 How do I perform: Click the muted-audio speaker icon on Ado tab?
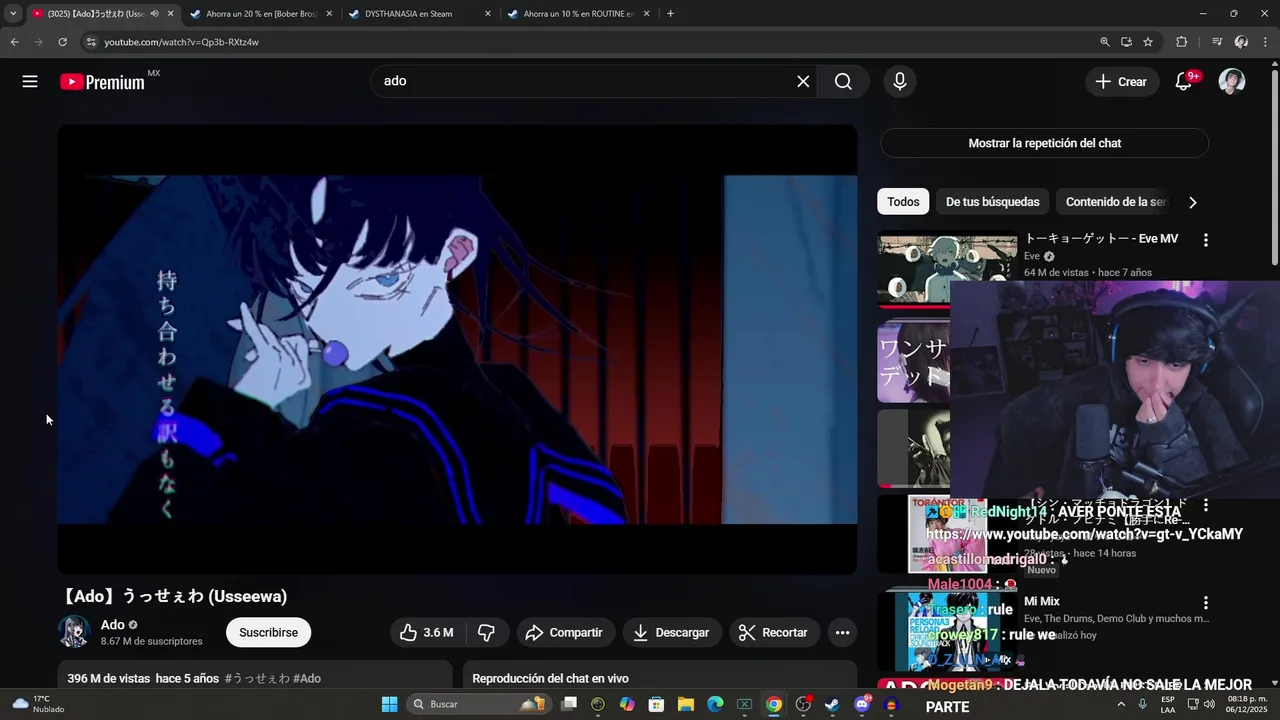[154, 14]
